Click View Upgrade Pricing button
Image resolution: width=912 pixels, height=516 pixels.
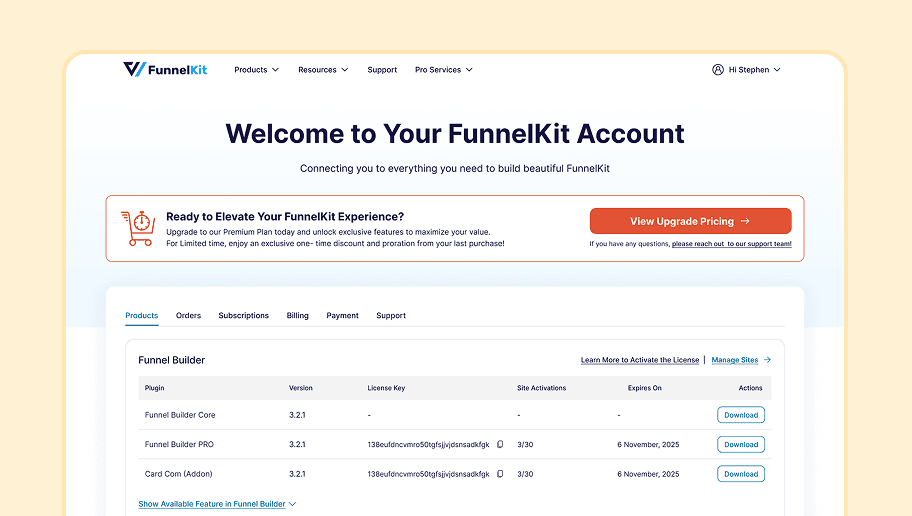[690, 221]
